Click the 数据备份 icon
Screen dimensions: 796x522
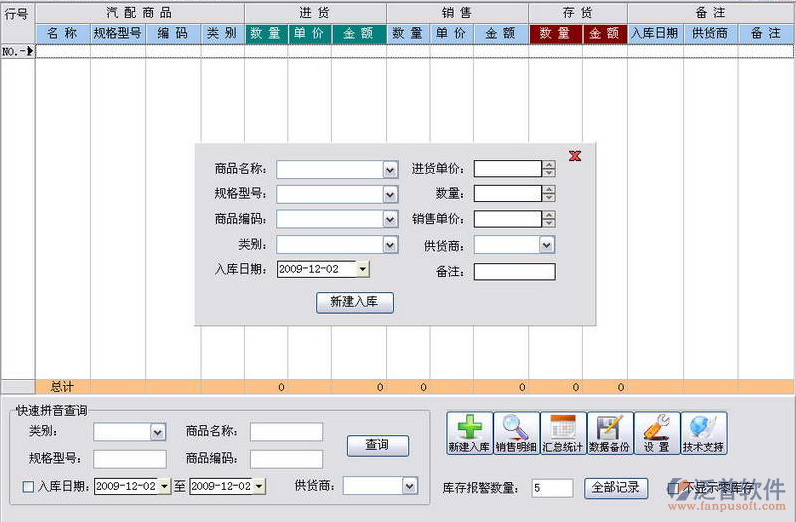click(x=608, y=432)
